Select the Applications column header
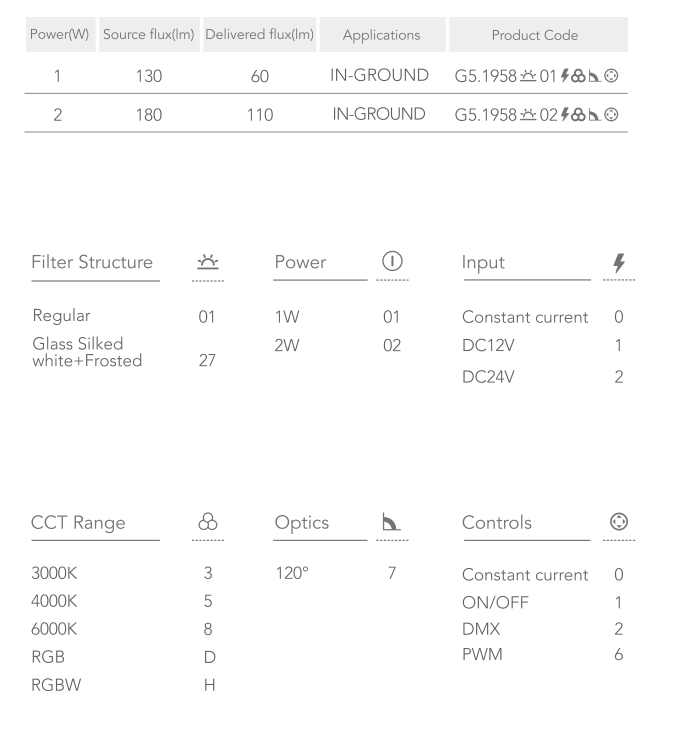Image resolution: width=676 pixels, height=735 pixels. point(381,35)
